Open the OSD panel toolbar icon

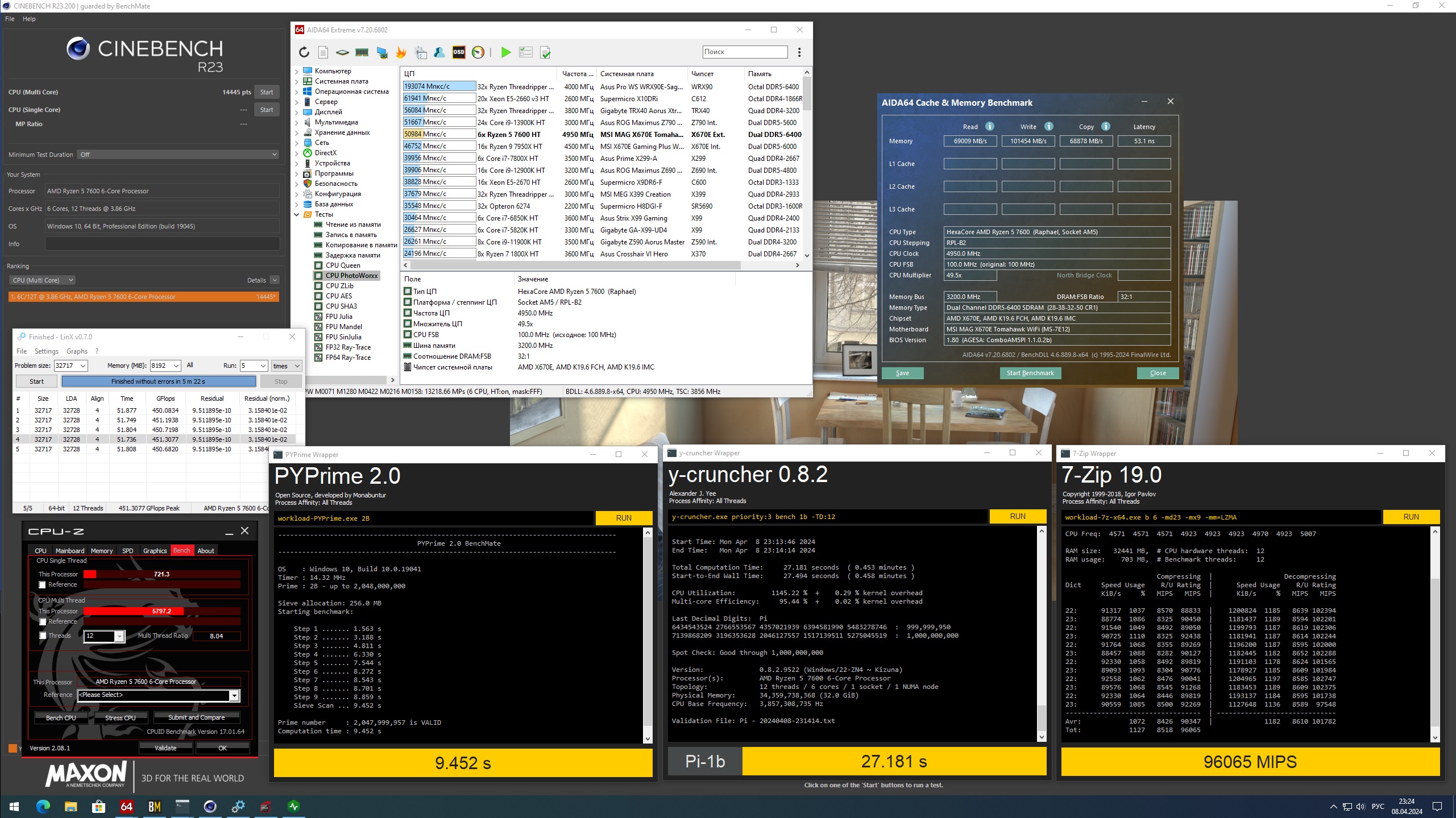[x=458, y=52]
